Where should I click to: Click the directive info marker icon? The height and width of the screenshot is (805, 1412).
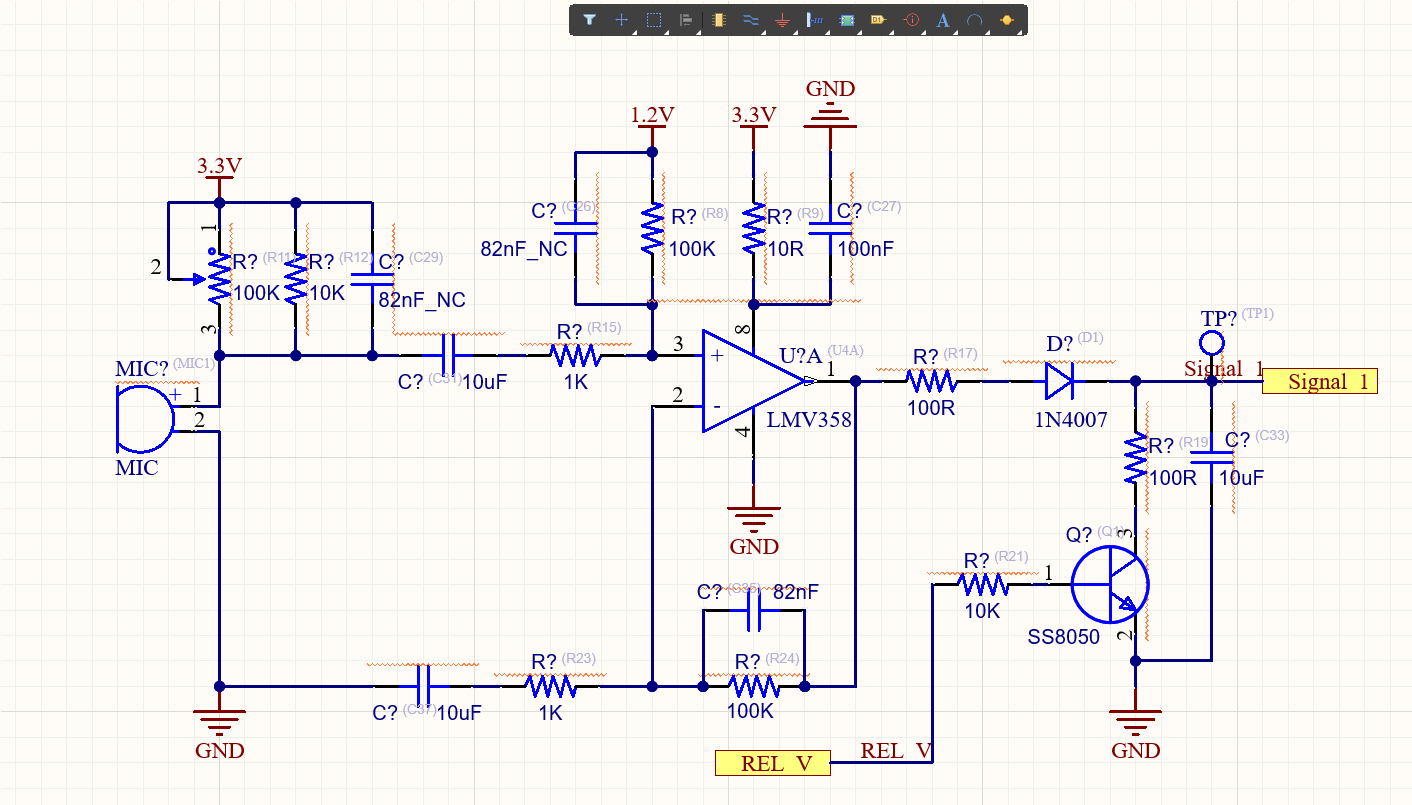coord(910,20)
